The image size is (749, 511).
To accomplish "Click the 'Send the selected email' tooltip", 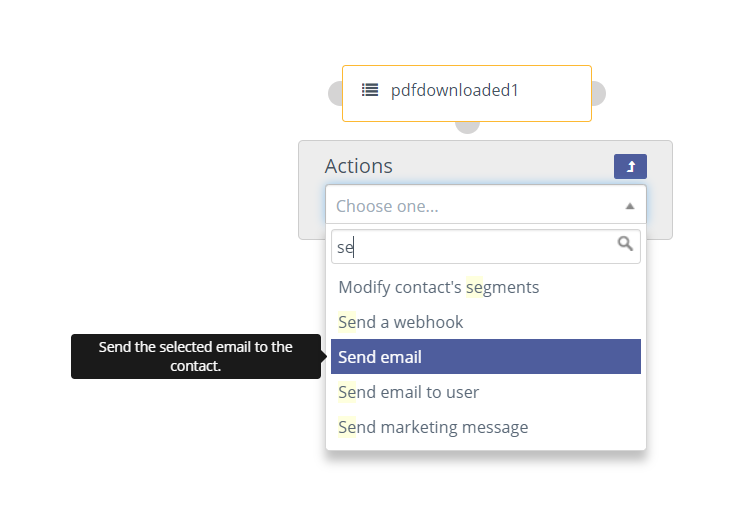I will [196, 356].
